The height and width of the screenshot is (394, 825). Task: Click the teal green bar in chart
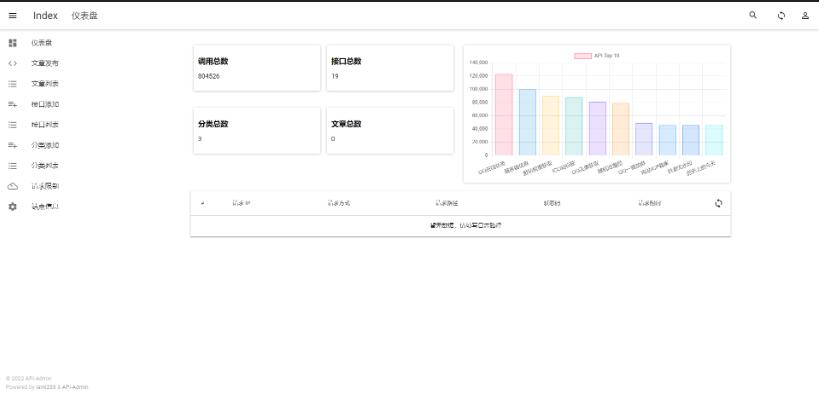[574, 126]
